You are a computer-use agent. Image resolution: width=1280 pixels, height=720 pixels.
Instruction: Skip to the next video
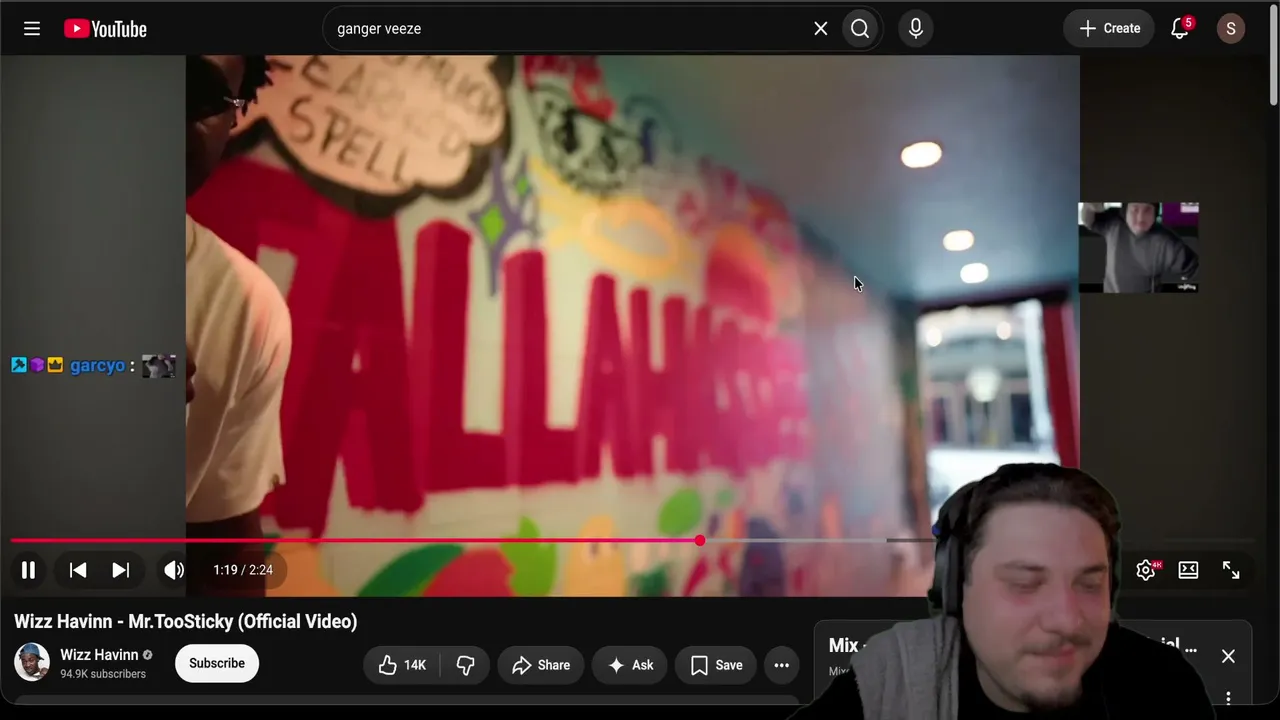point(120,570)
